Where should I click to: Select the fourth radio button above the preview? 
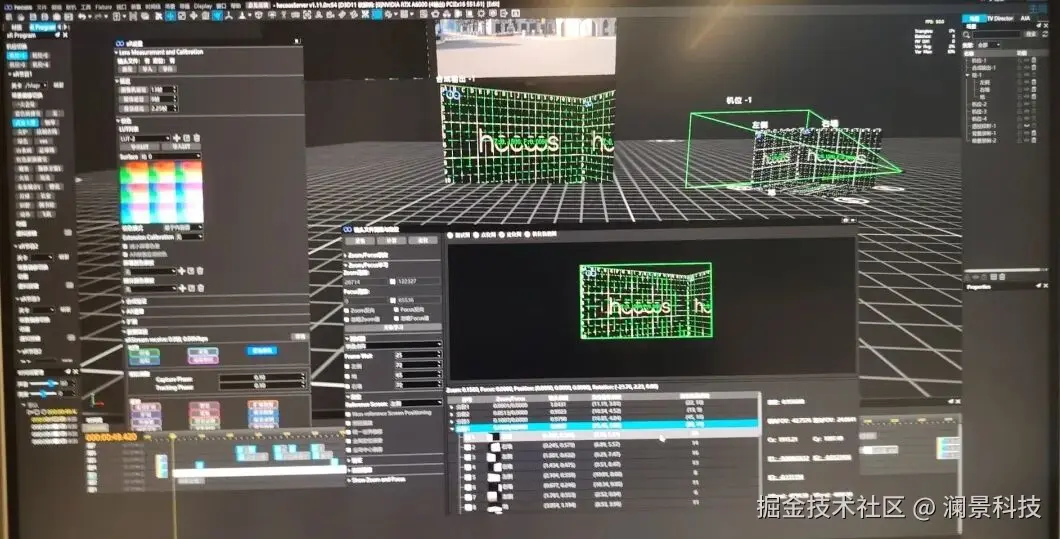(x=528, y=235)
